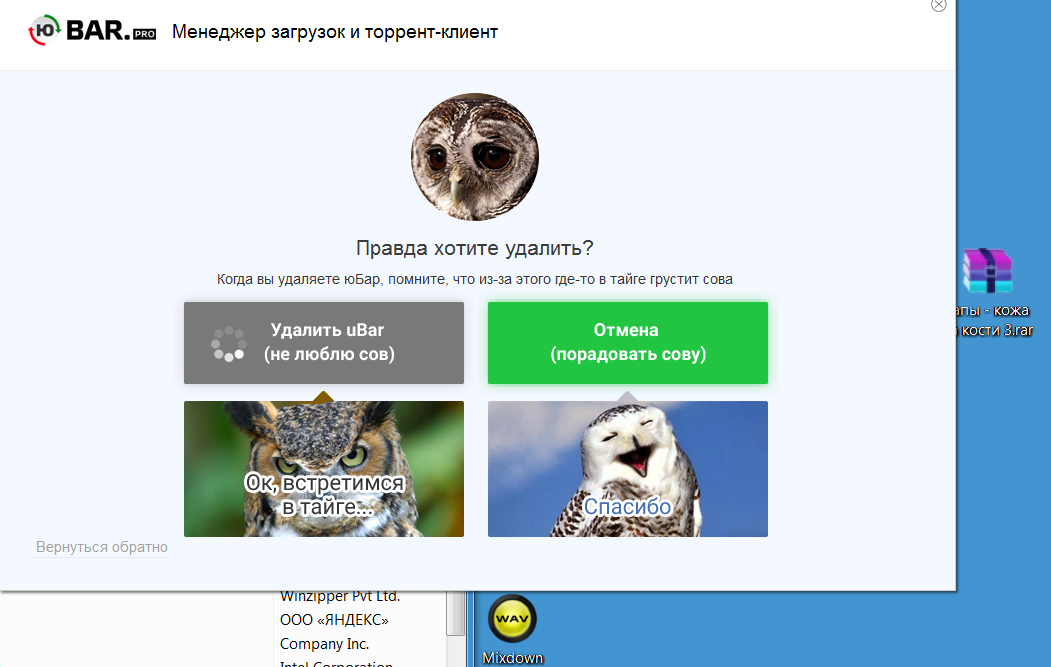
Task: Click the 'Правда хотите удалить?' heading
Action: tap(474, 248)
